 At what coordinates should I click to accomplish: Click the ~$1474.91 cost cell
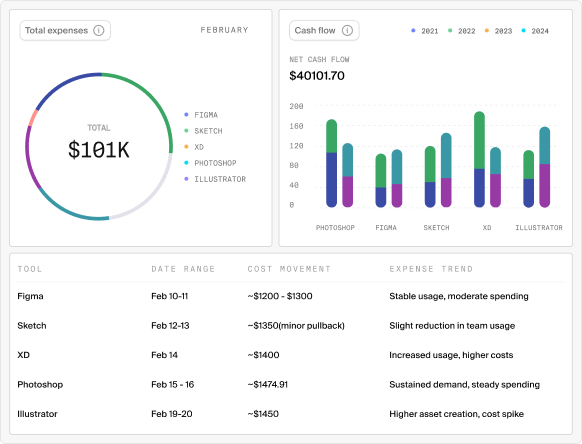click(268, 385)
